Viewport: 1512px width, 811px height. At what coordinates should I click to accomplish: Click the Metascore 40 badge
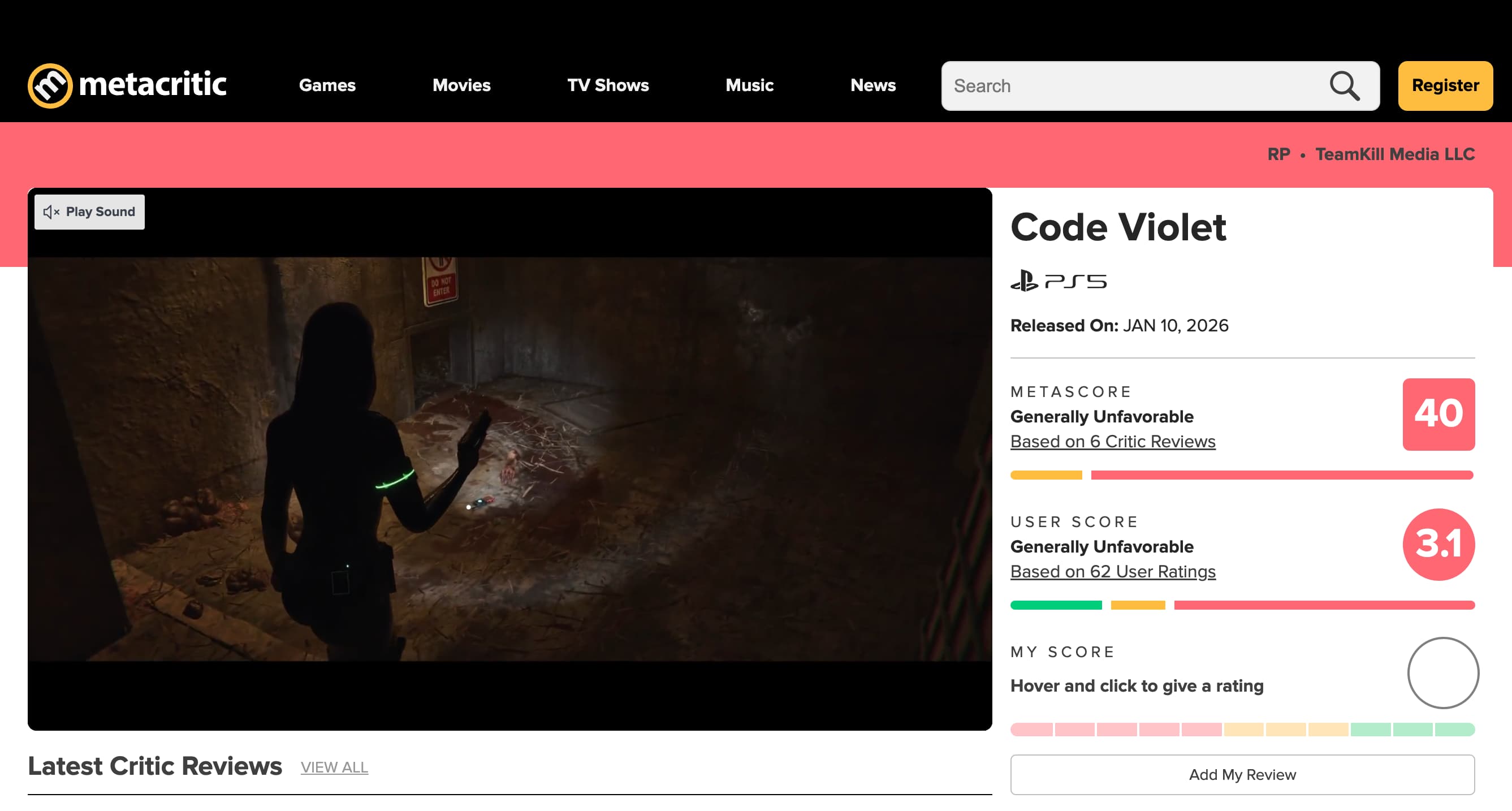(1438, 415)
